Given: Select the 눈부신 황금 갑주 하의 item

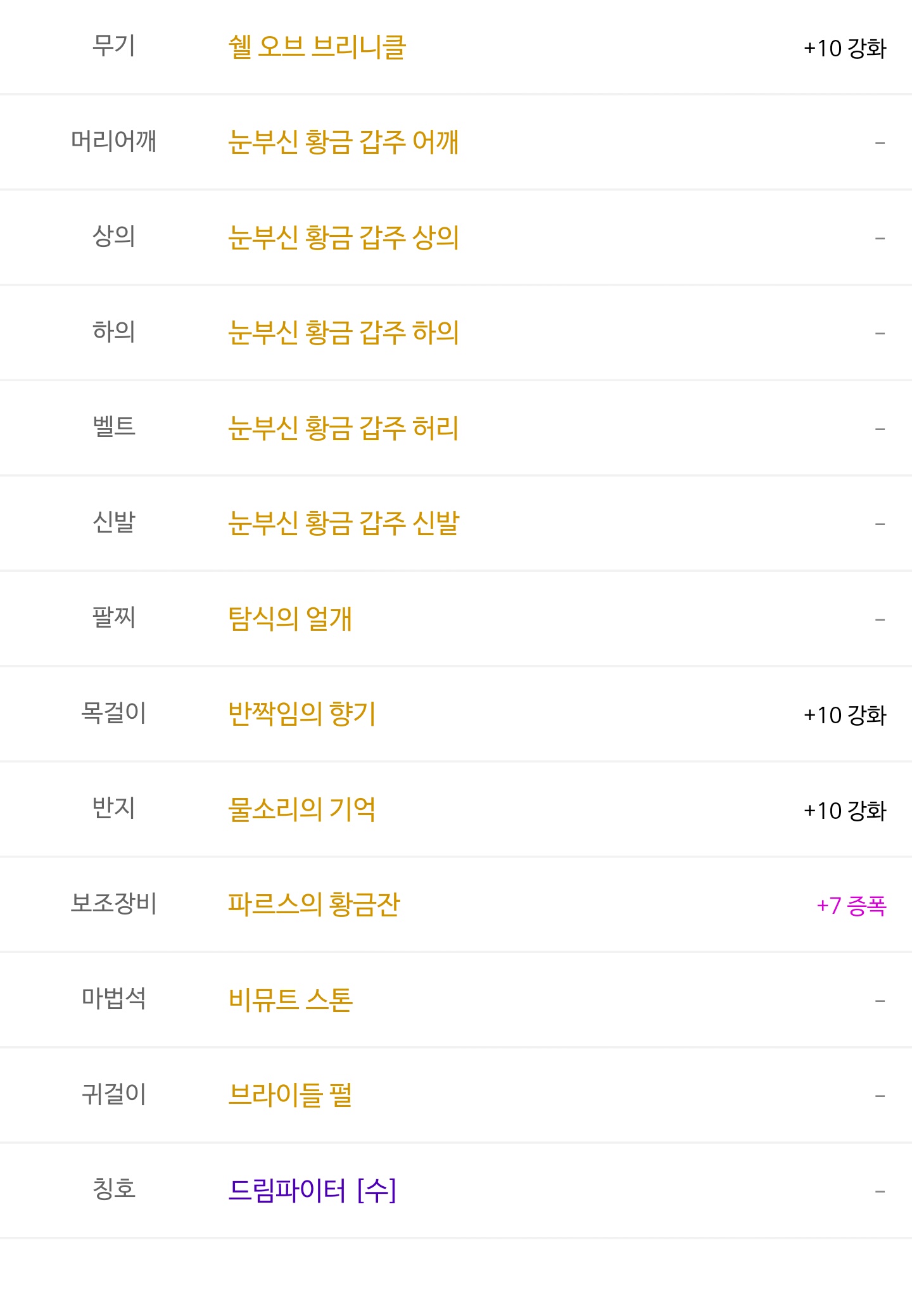Looking at the screenshot, I should point(343,333).
